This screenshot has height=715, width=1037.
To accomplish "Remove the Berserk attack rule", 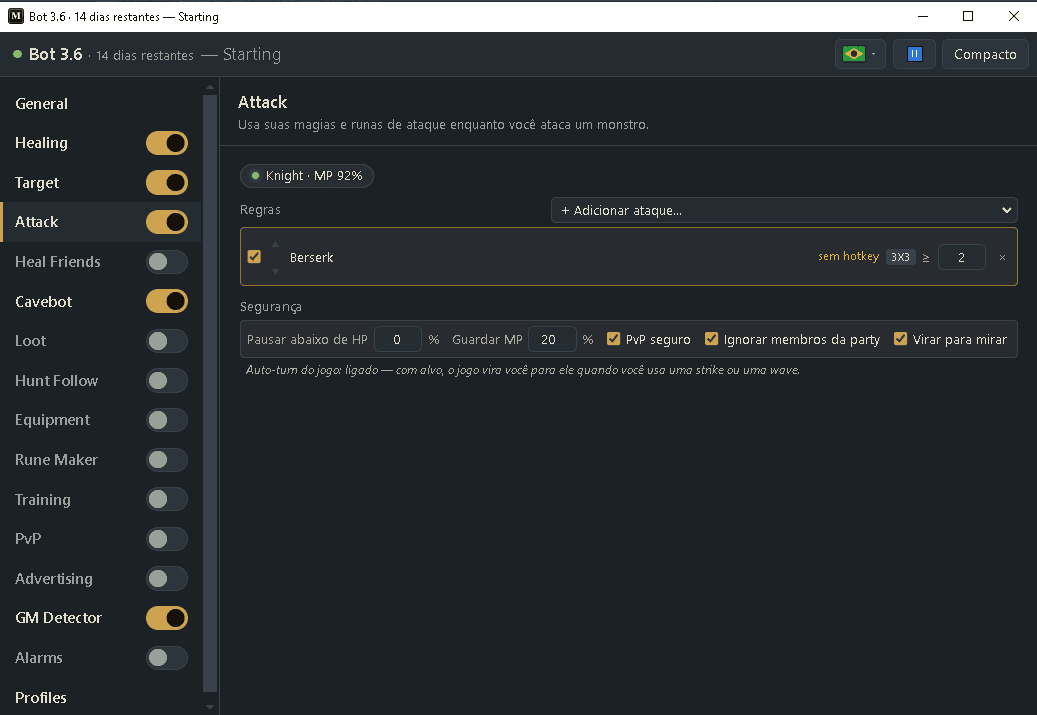I will (1002, 257).
